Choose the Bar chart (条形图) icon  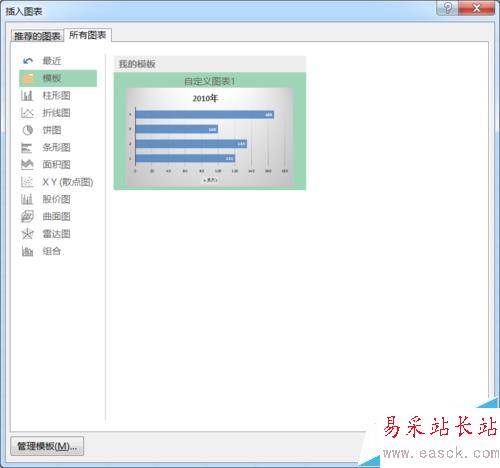[x=27, y=147]
